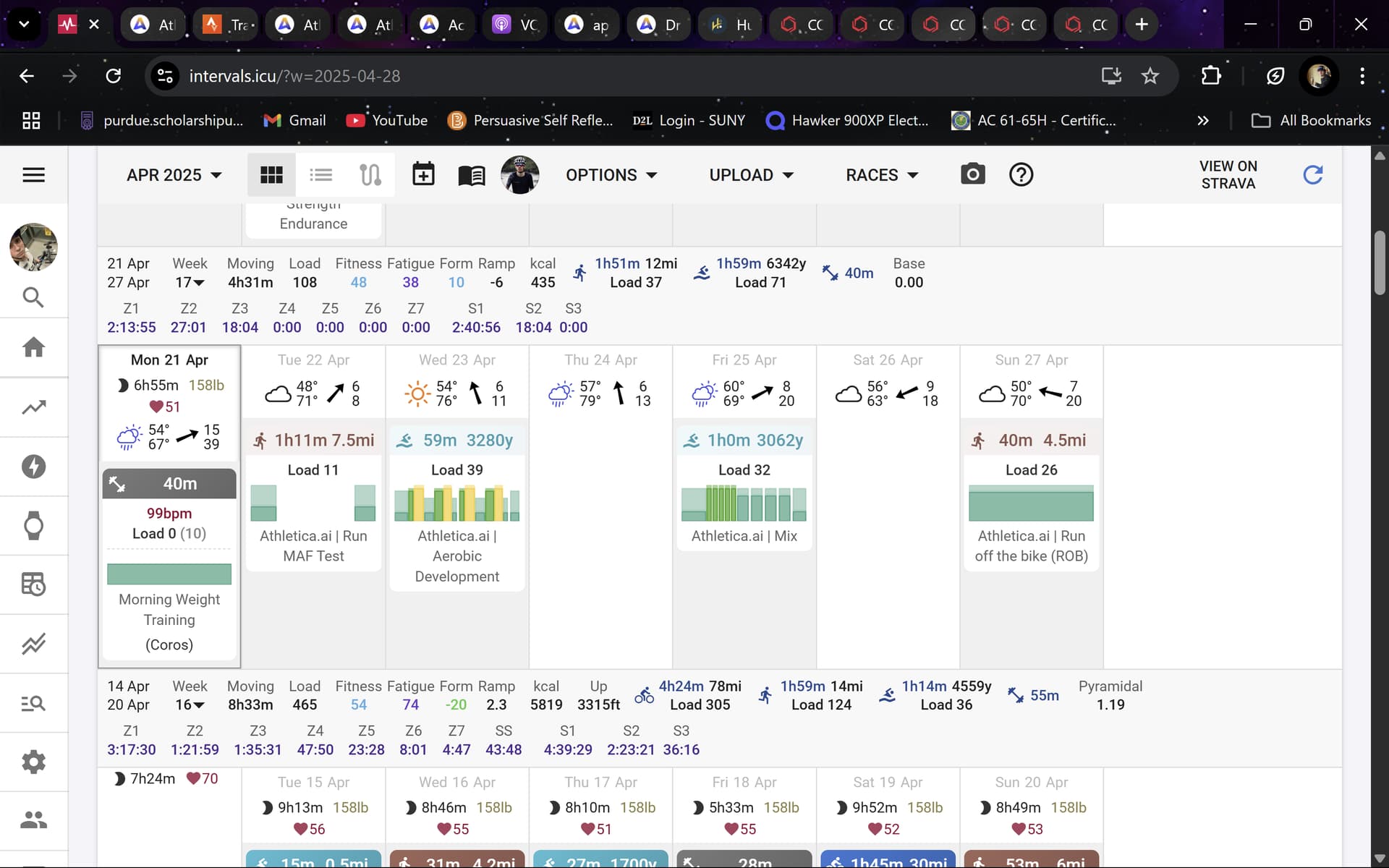Viewport: 1389px width, 868px height.
Task: Open the workout library book icon
Action: point(472,175)
